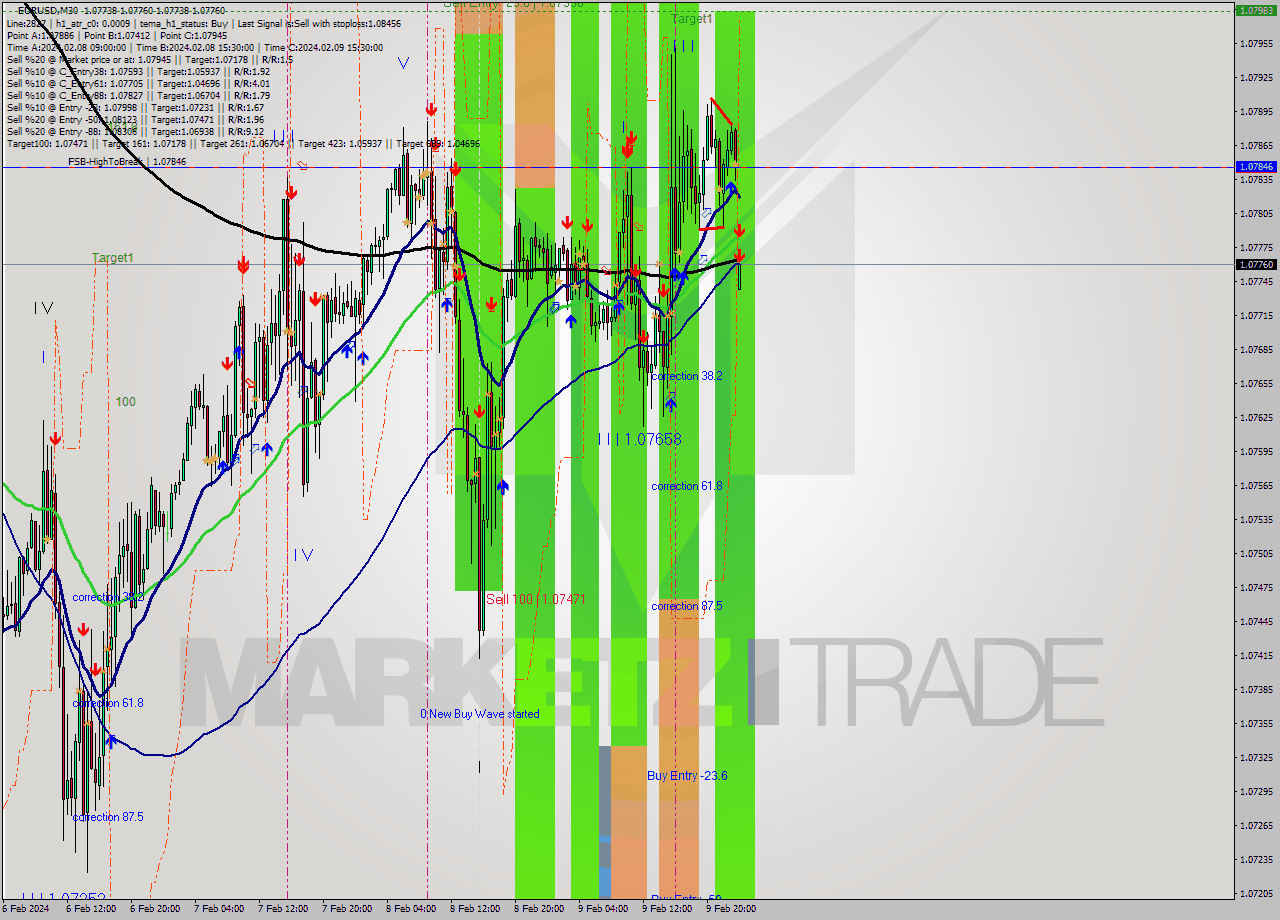Click the Sell %10 @ C_Entry38 line
Viewport: 1280px width, 920px height.
point(138,71)
